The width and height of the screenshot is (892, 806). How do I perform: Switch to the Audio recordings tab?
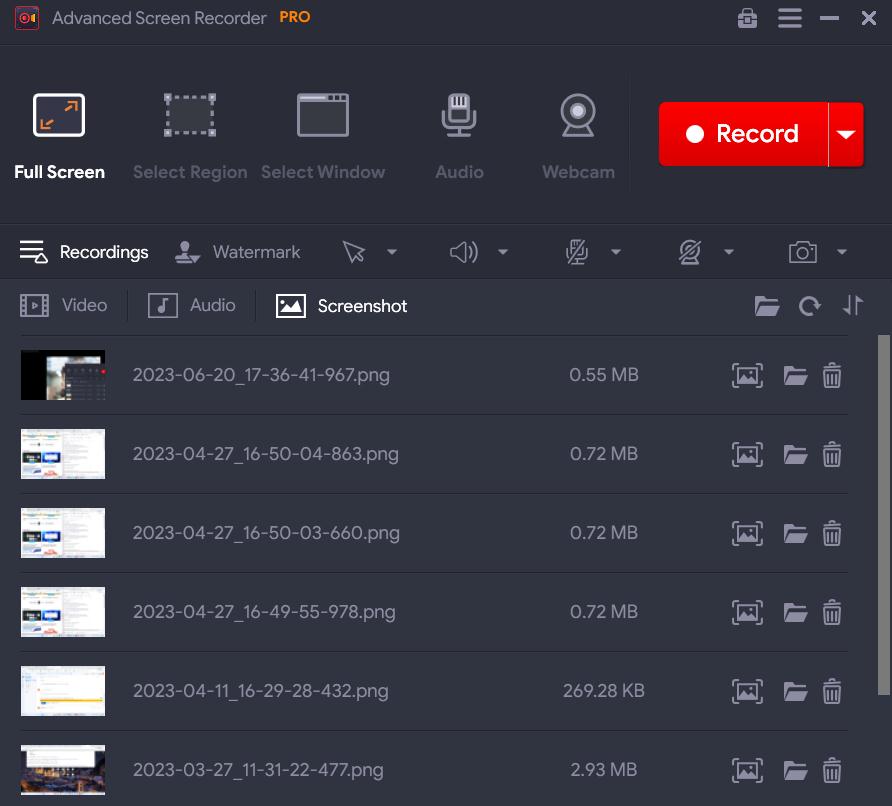(191, 305)
